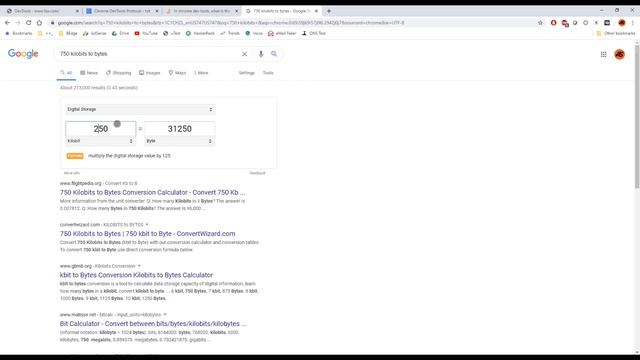
Task: Click the 31250 byte result field
Action: click(x=180, y=129)
